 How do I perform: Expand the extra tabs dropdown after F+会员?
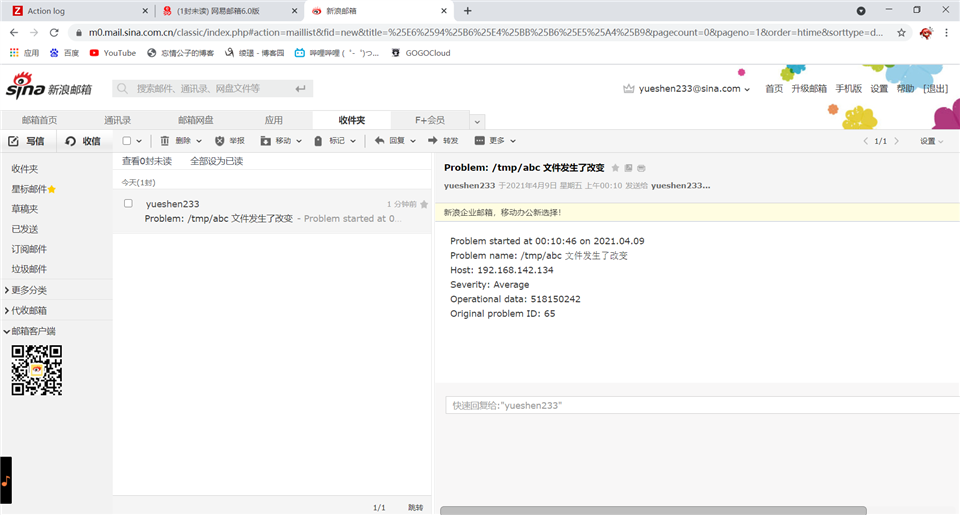[x=477, y=121]
